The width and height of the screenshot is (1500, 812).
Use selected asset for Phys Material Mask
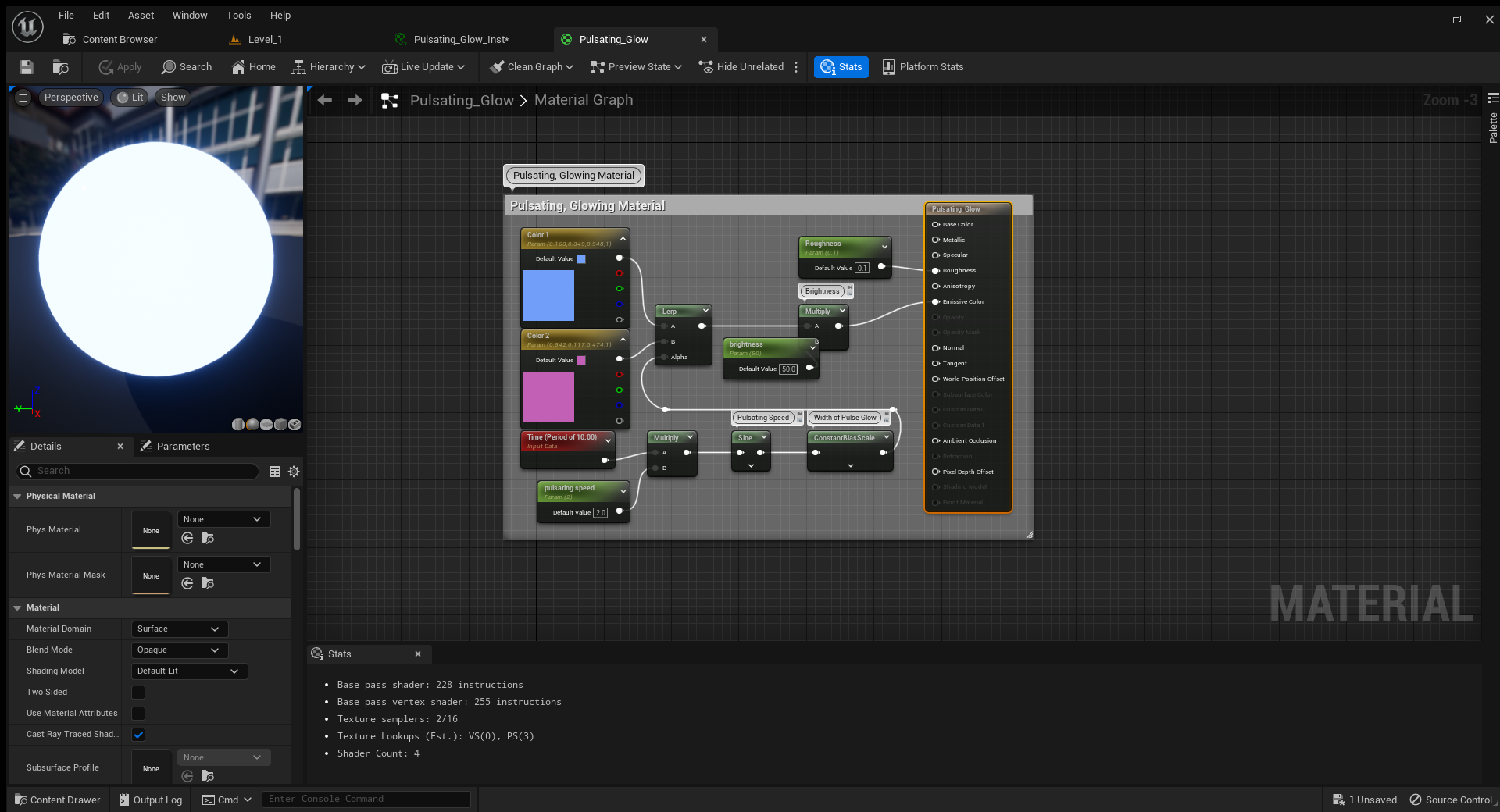pyautogui.click(x=187, y=583)
